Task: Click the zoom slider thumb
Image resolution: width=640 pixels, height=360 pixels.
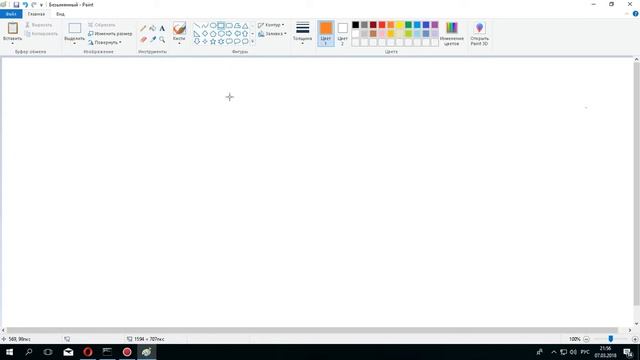Action: click(611, 339)
